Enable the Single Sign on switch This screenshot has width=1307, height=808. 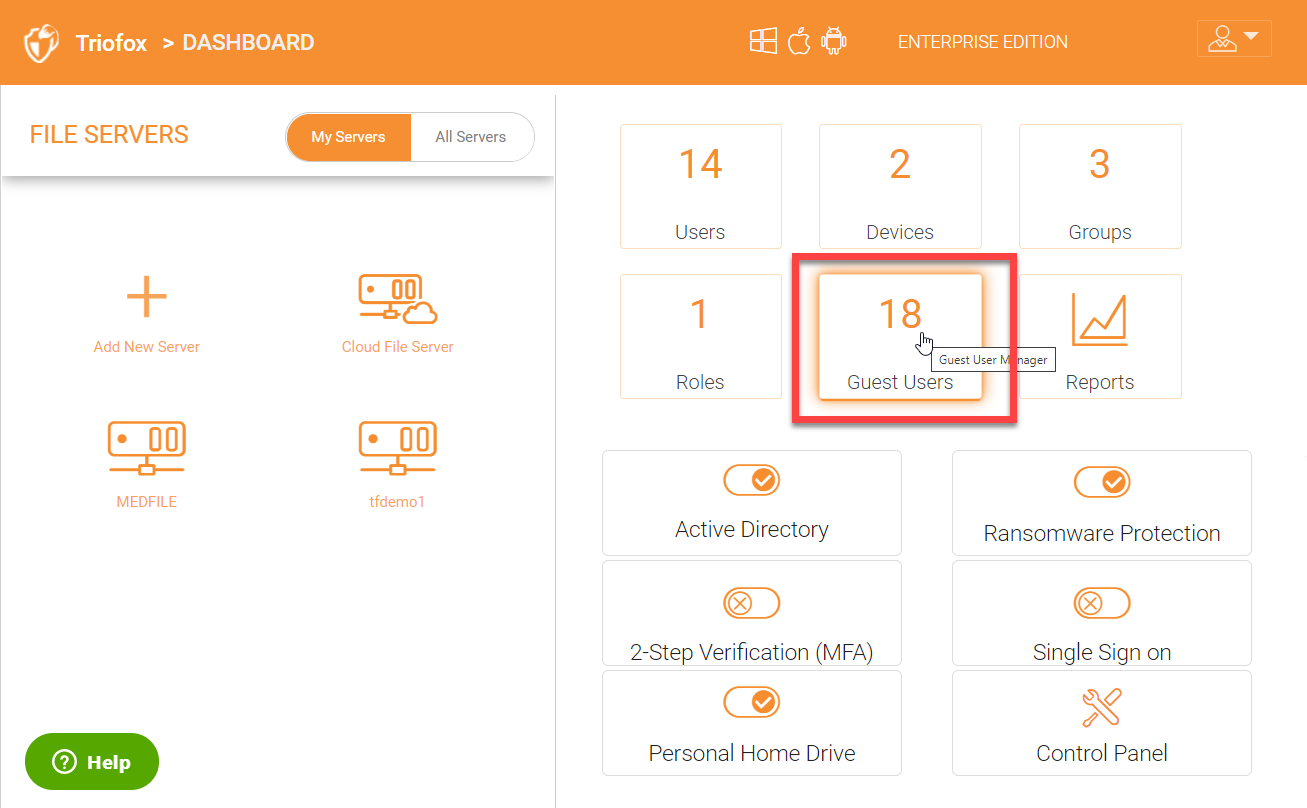point(1102,603)
